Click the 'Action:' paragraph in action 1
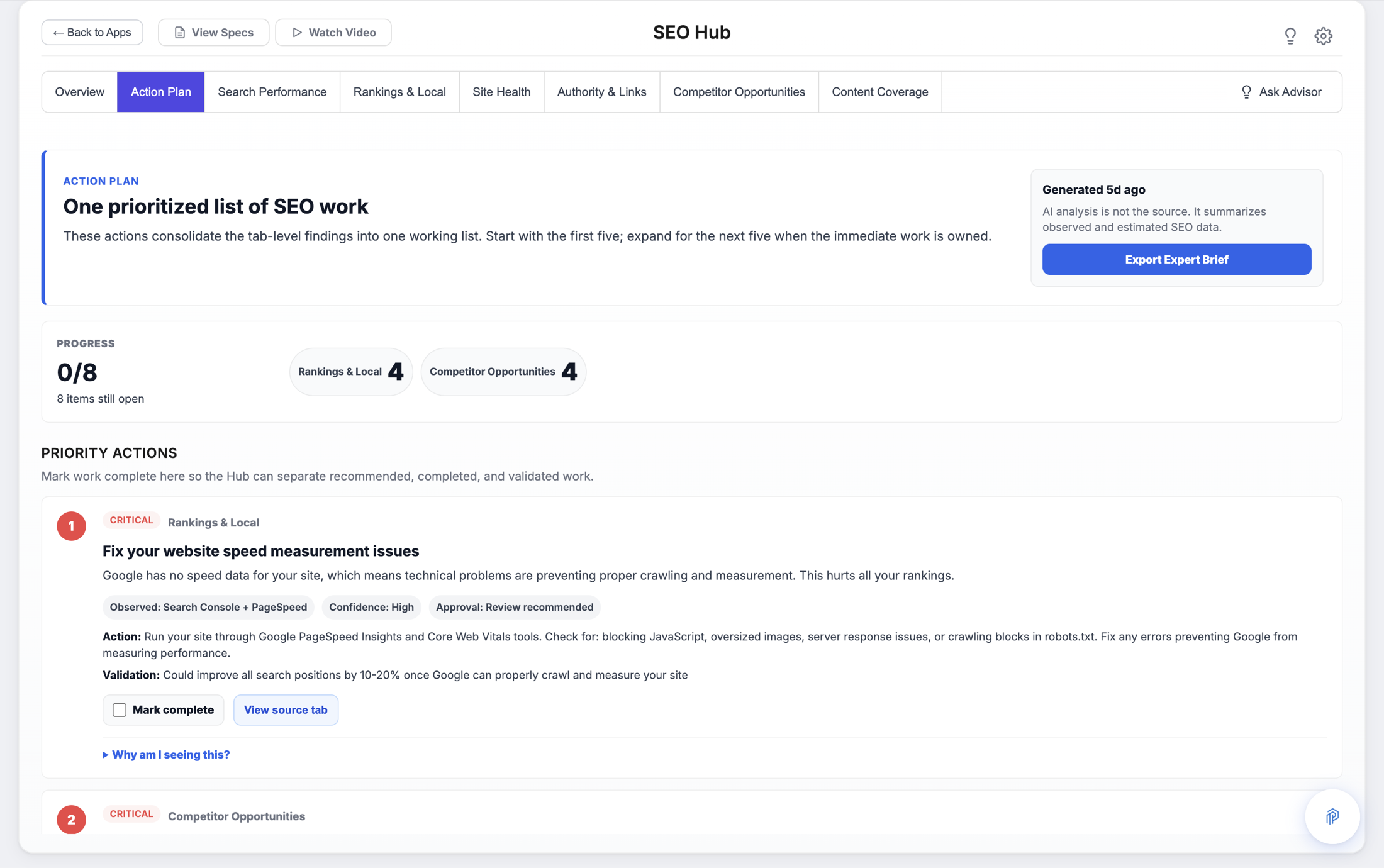 tap(700, 645)
